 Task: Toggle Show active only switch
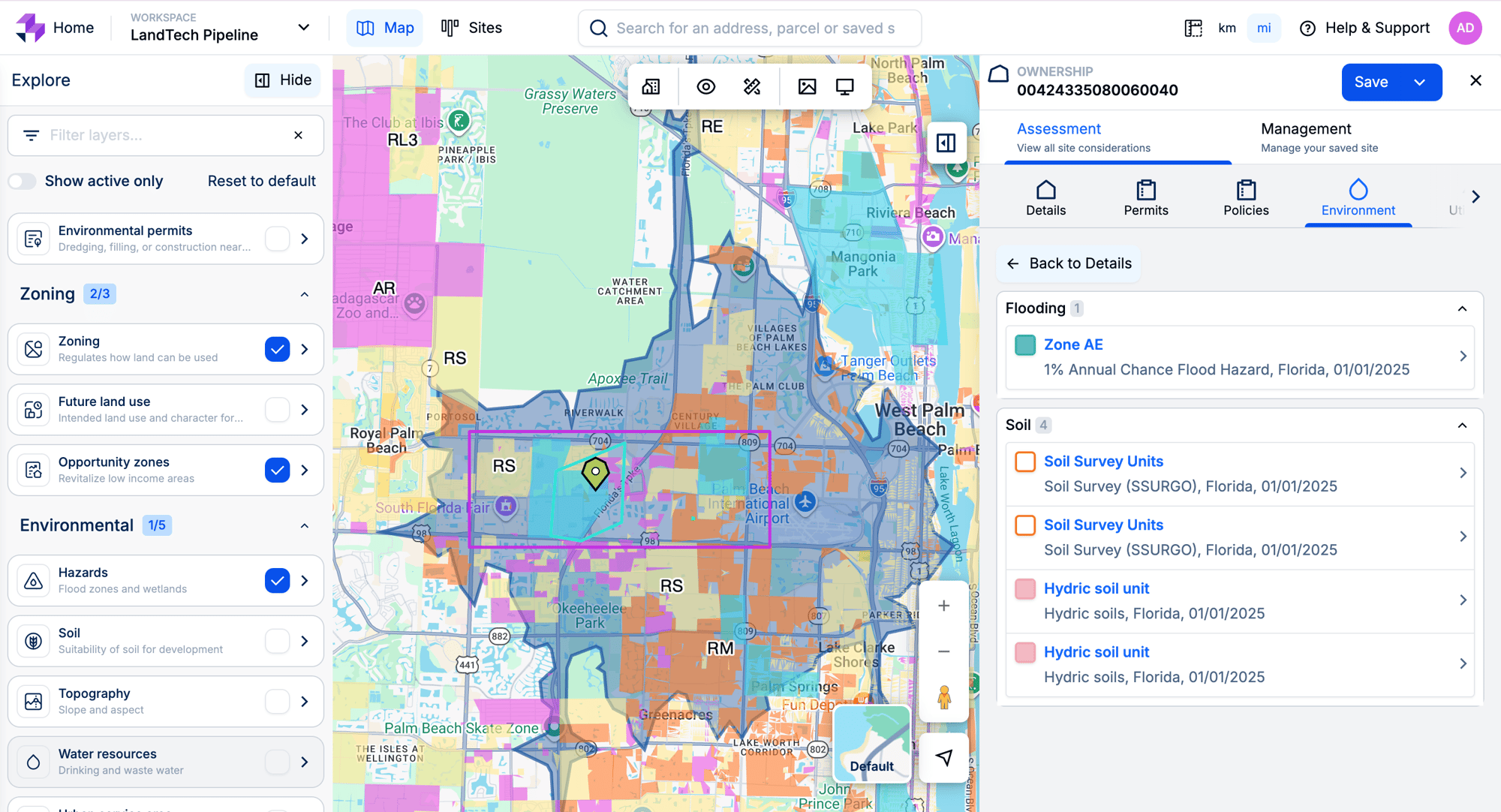coord(23,181)
